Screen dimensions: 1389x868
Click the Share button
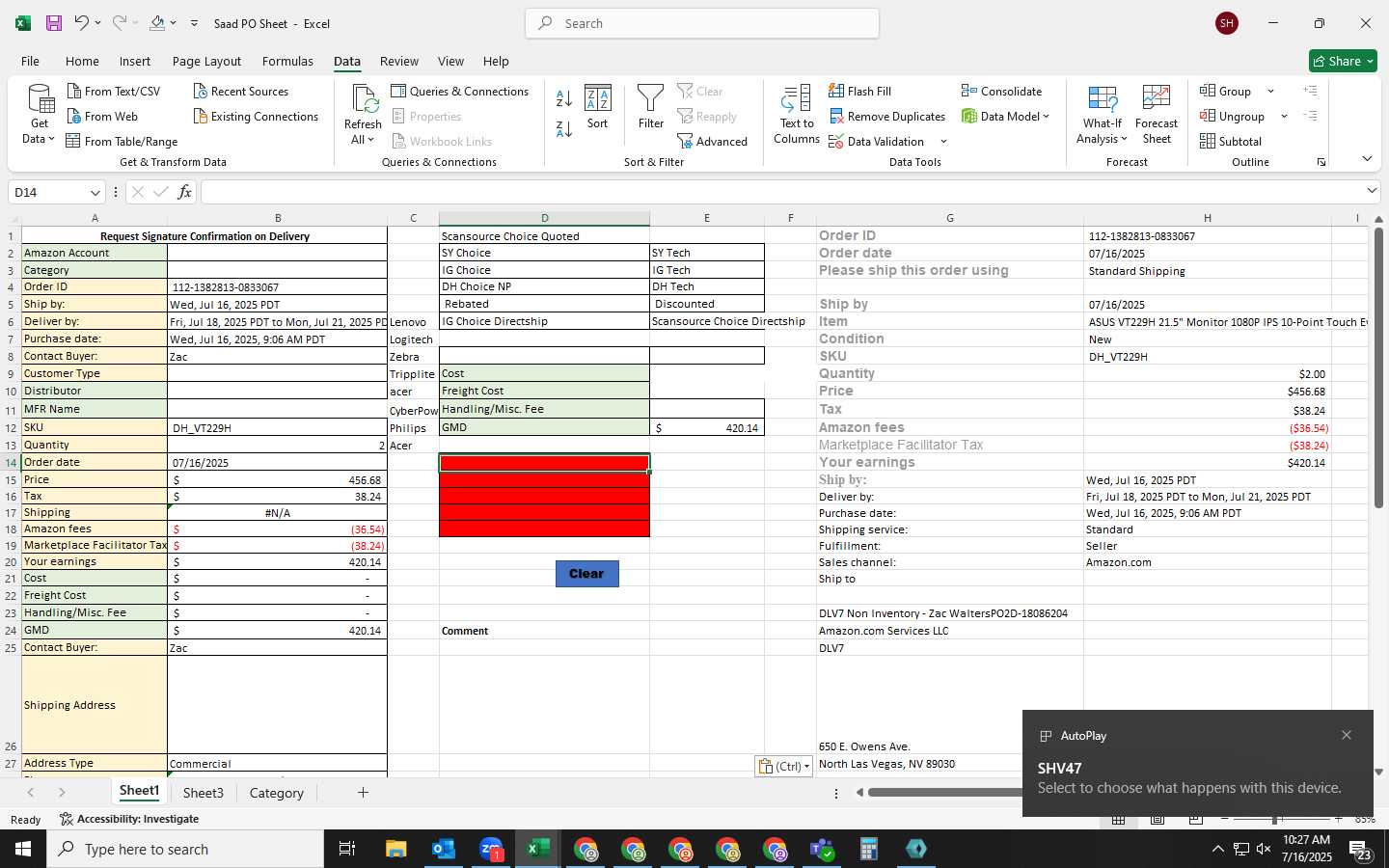click(x=1344, y=61)
